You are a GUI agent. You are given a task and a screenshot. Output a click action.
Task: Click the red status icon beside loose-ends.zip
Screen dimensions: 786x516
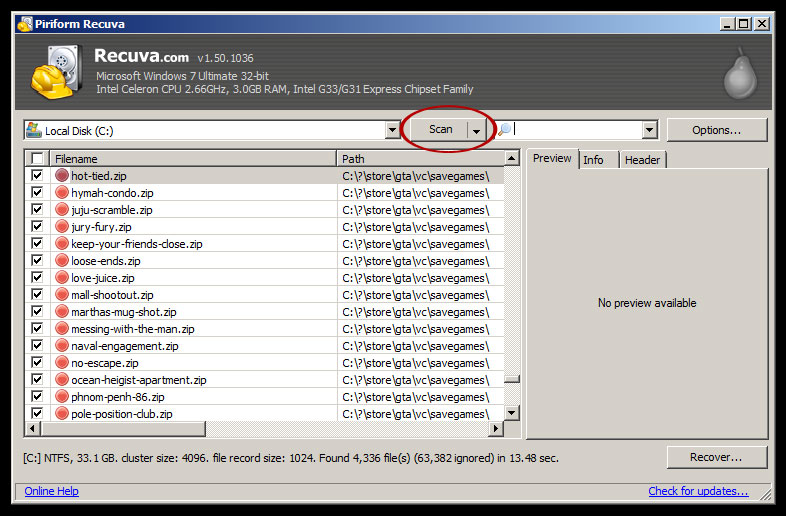62,261
